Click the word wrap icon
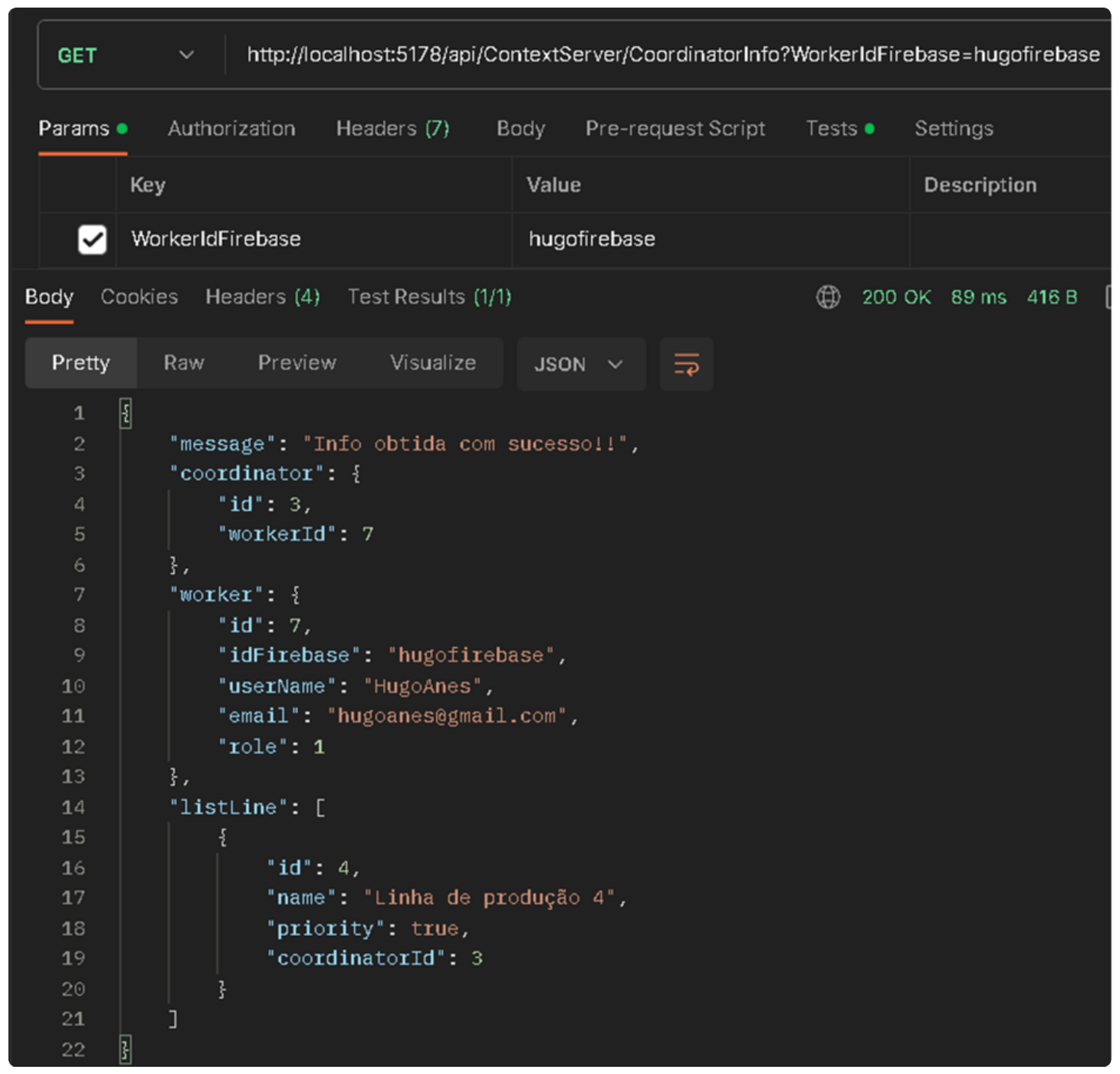Viewport: 1120px width, 1074px height. point(686,364)
